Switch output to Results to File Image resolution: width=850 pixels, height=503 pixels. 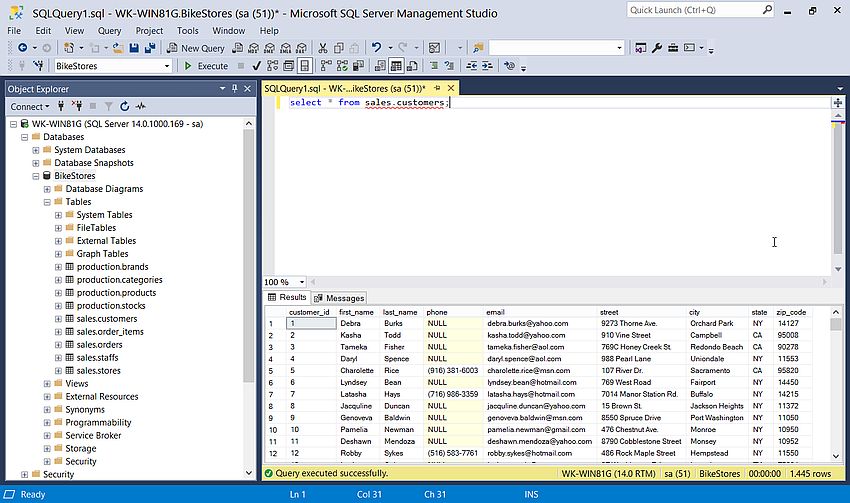coord(412,66)
